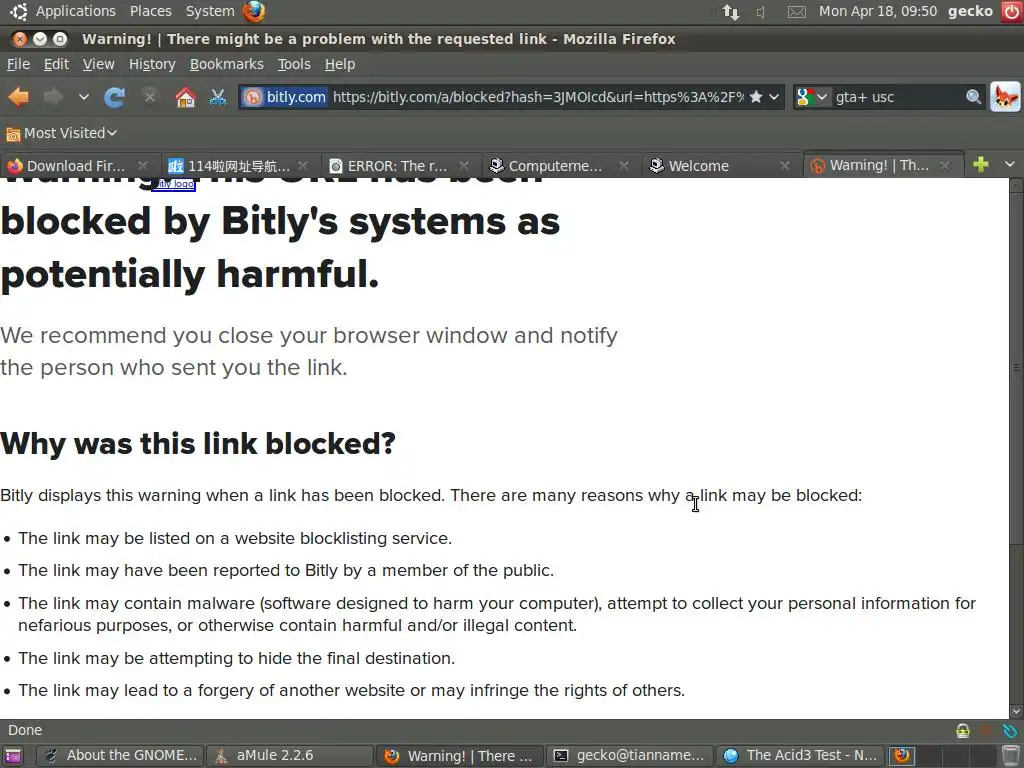1024x768 pixels.
Task: Click the scrollbar down arrow
Action: [1016, 712]
